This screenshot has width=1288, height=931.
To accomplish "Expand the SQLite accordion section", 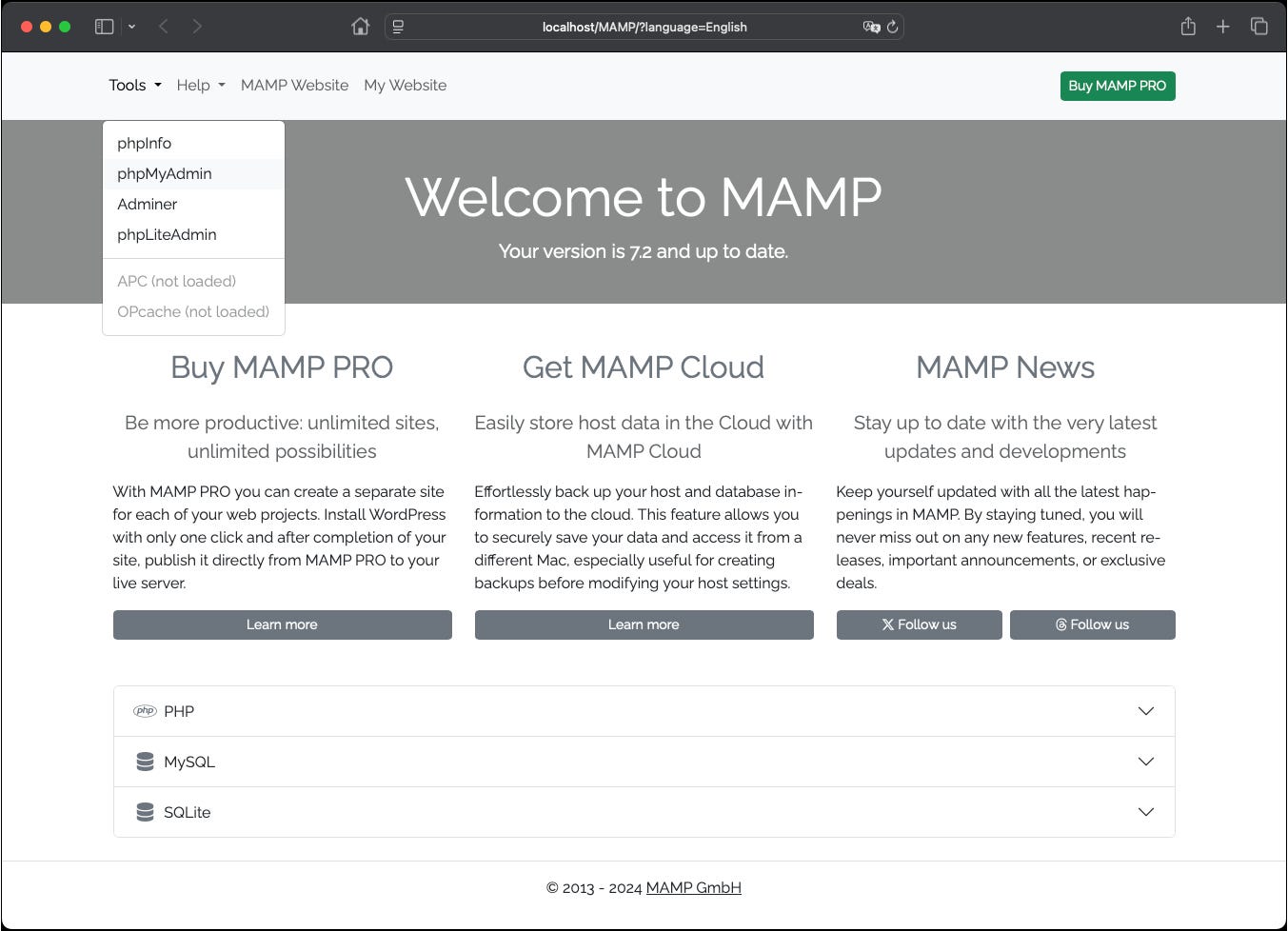I will [x=644, y=812].
